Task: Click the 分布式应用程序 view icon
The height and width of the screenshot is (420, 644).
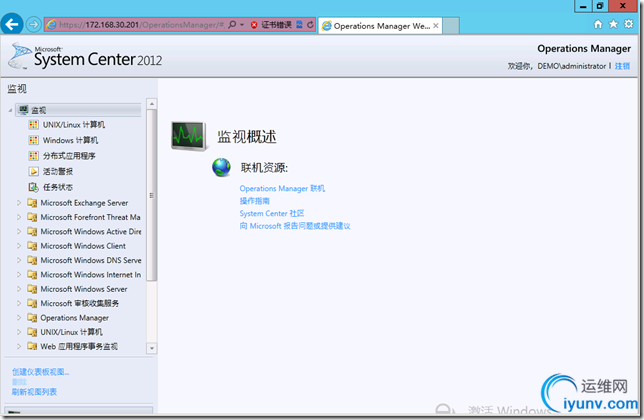Action: pos(34,156)
